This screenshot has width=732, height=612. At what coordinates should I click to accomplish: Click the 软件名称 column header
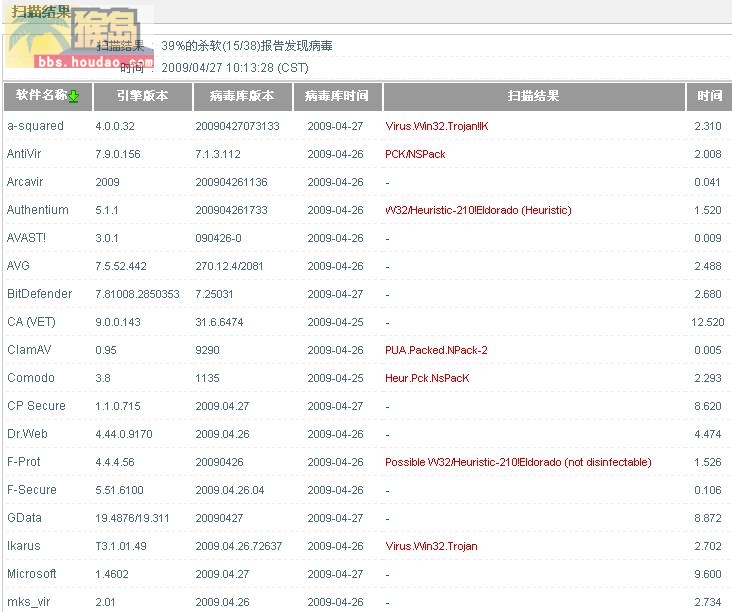coord(48,97)
